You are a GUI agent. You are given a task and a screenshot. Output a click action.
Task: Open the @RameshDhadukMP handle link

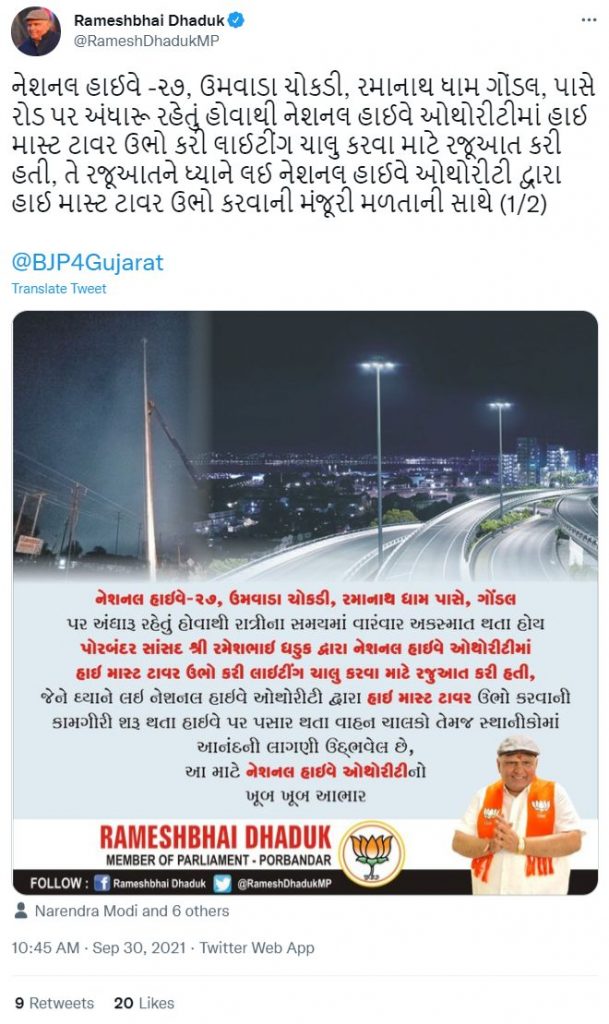[146, 40]
